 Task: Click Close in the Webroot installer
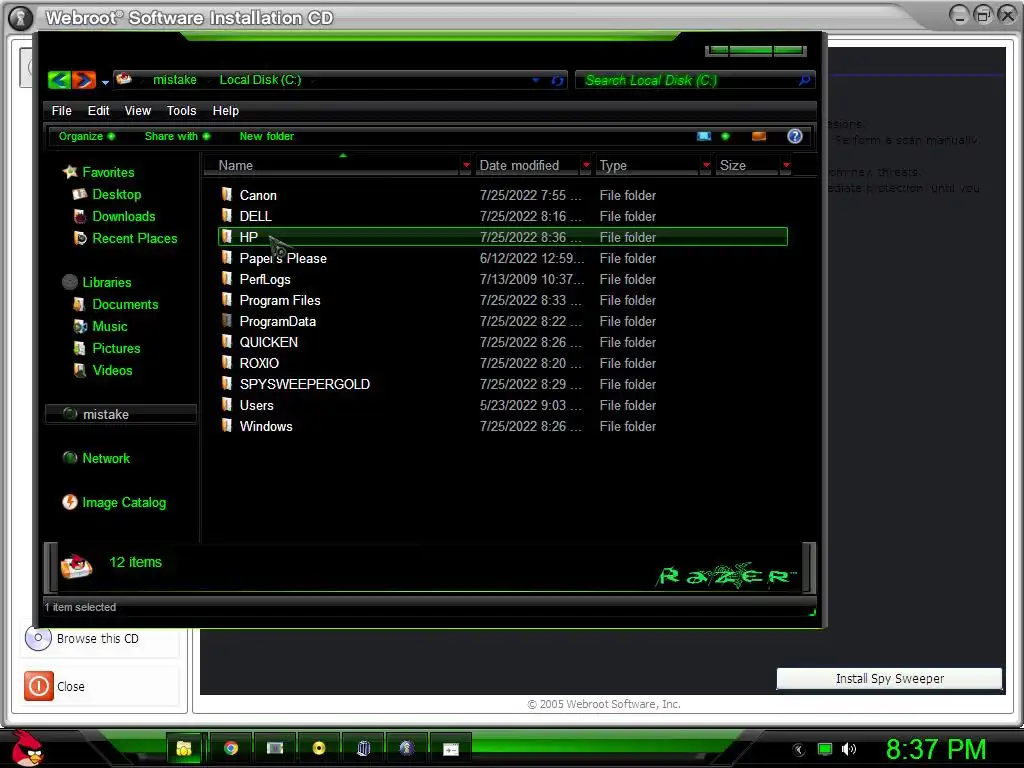coord(71,686)
